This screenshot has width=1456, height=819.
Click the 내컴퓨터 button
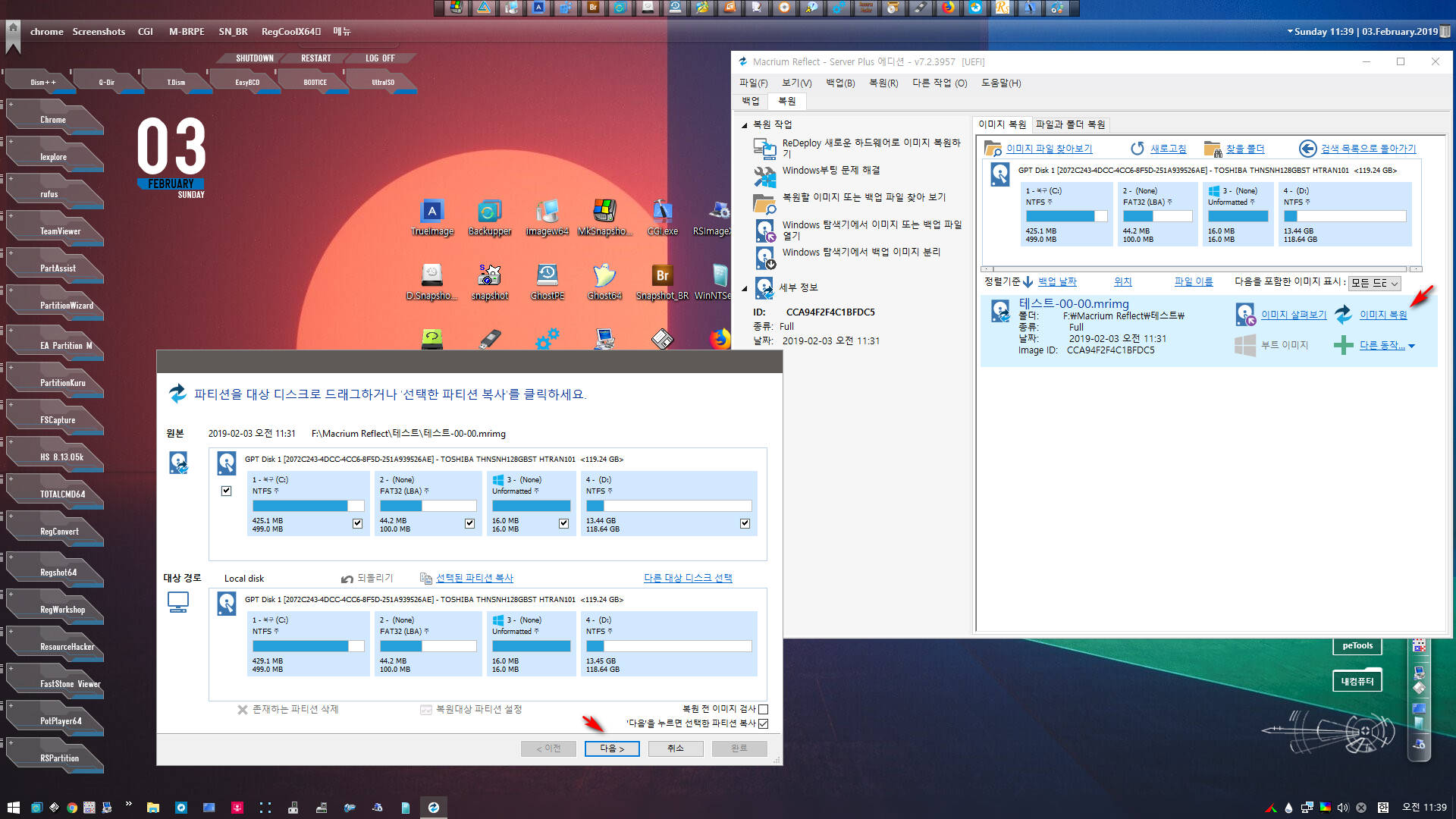click(x=1357, y=681)
